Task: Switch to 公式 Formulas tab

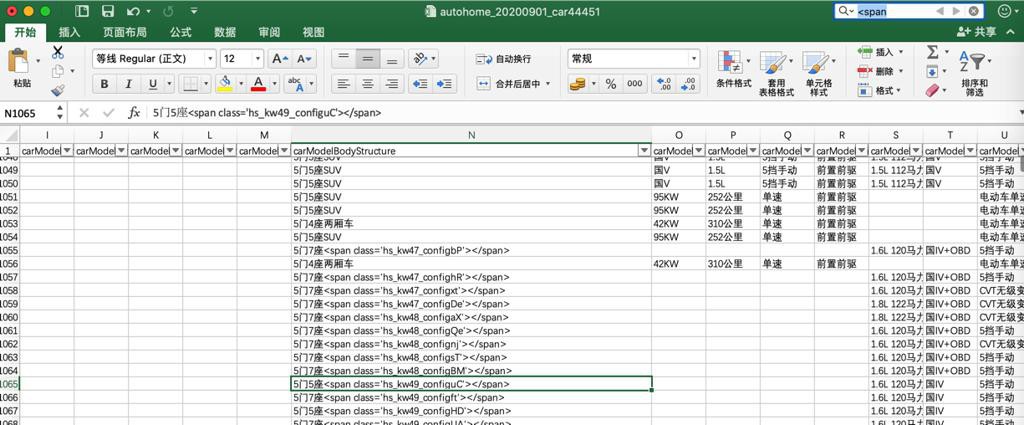Action: [181, 32]
